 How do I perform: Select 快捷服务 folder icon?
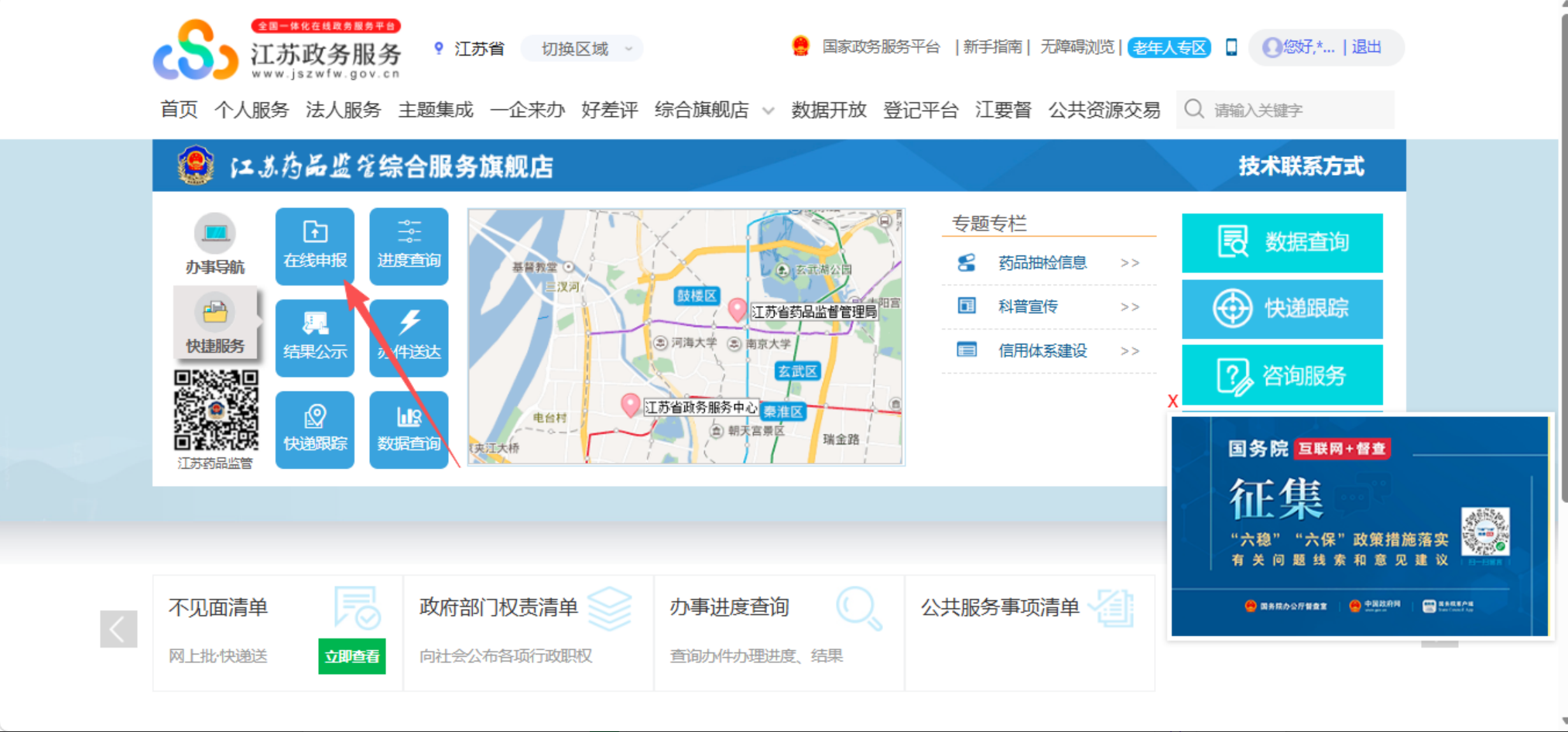(x=215, y=313)
